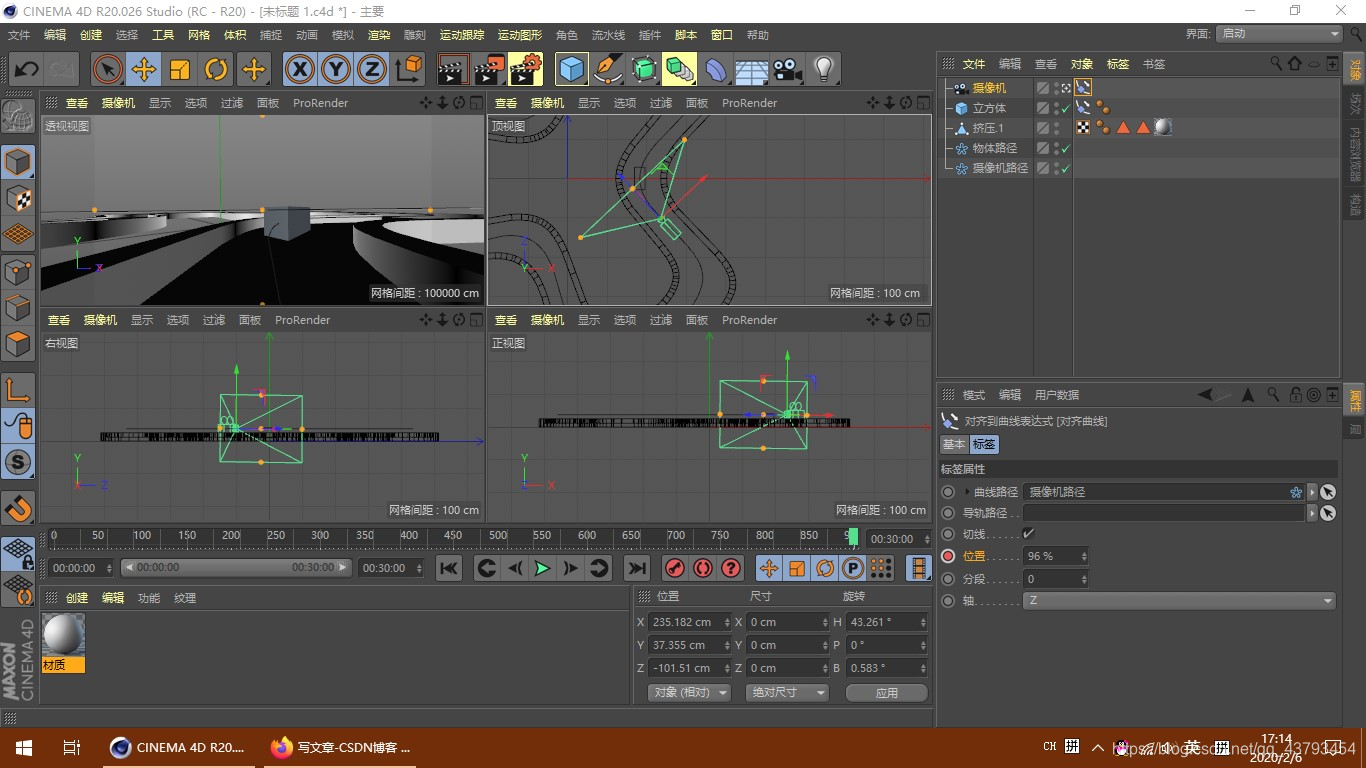Click the Undo arrow icon
Viewport: 1366px width, 768px height.
27,70
